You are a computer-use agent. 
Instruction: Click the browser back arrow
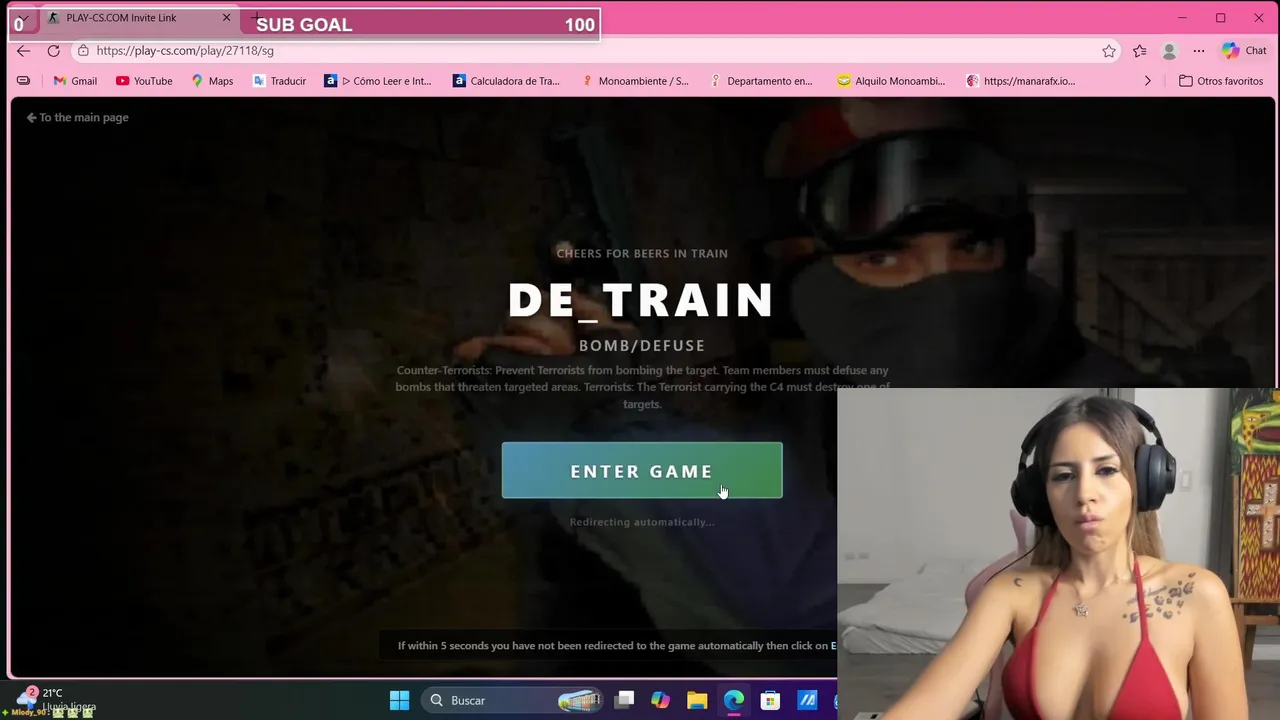[x=23, y=51]
